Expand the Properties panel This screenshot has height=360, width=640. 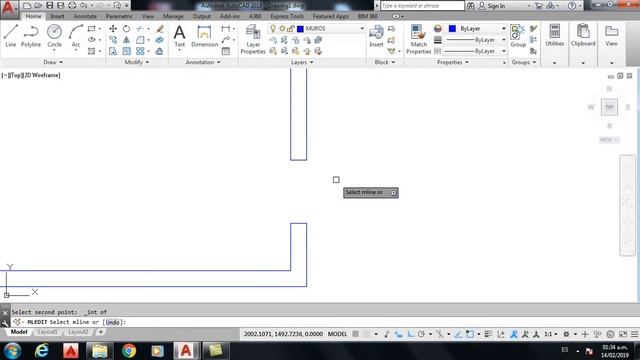tap(453, 62)
